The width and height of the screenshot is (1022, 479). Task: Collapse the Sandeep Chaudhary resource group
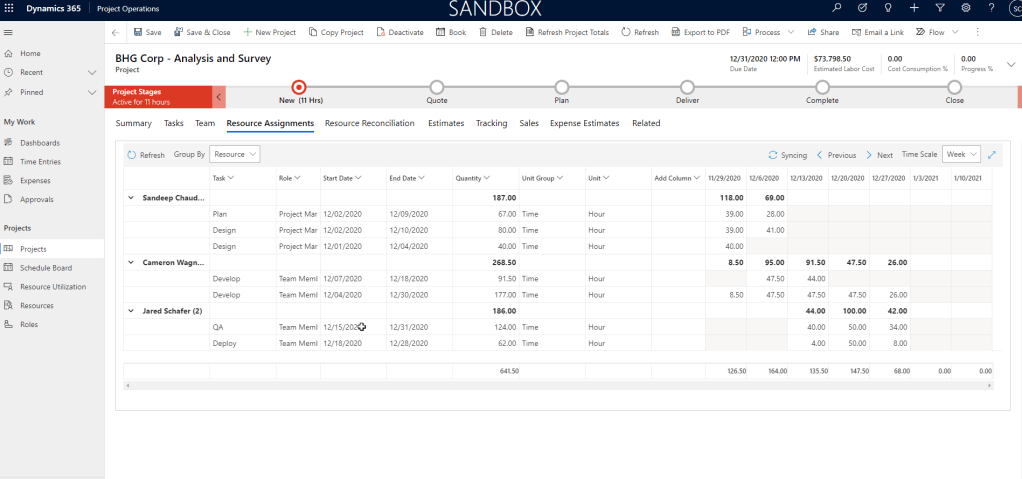(130, 198)
